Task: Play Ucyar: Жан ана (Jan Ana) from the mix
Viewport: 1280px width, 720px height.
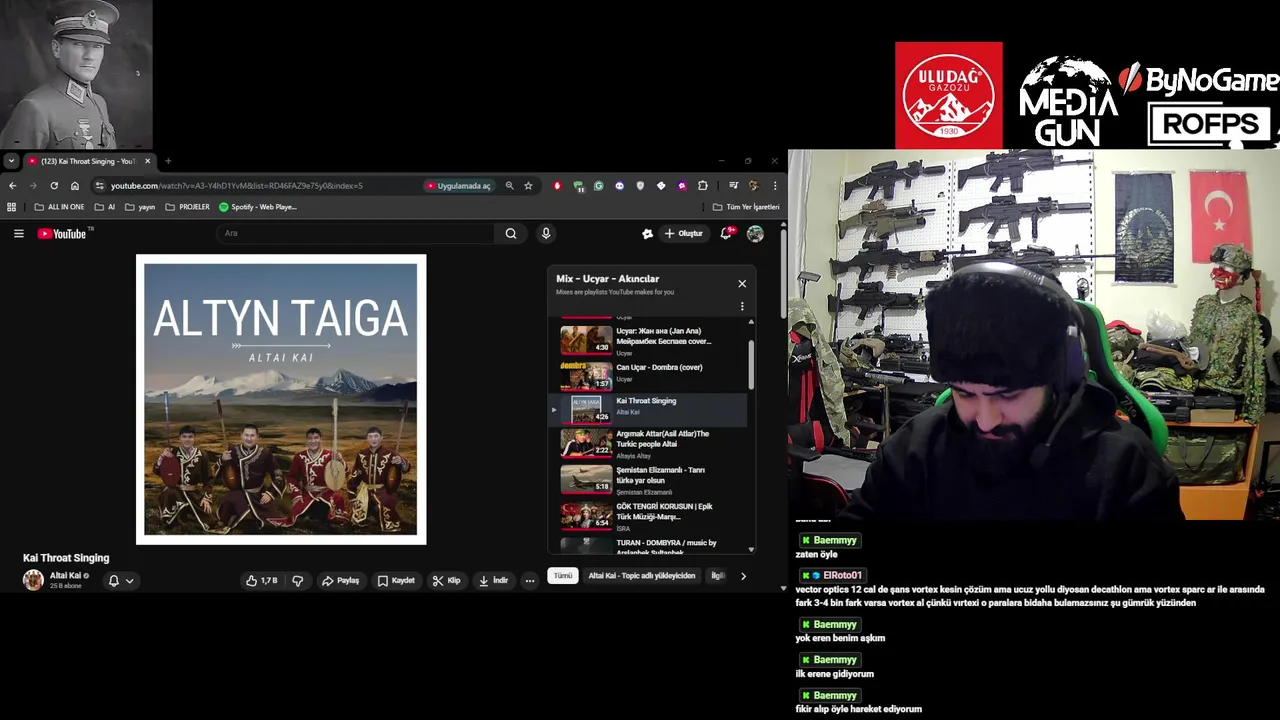Action: tap(648, 340)
